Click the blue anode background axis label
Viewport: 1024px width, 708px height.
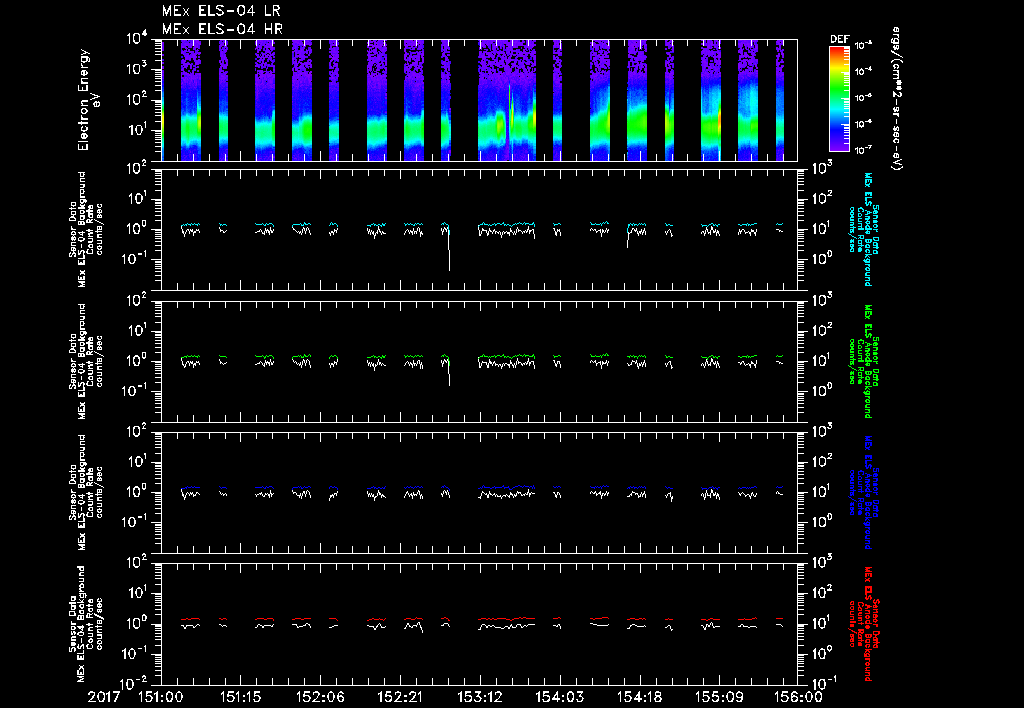(x=863, y=492)
